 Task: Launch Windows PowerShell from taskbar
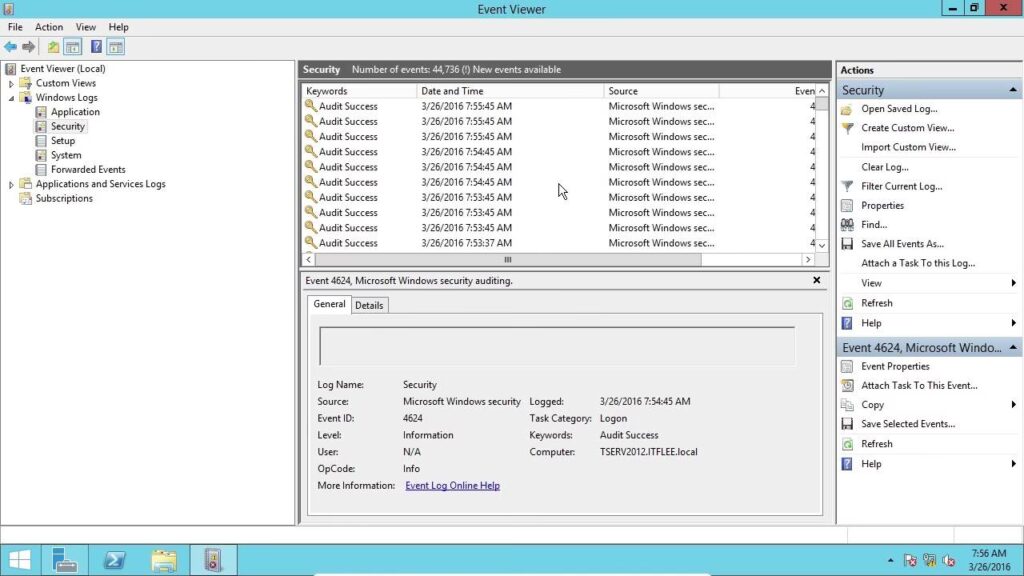pos(114,560)
